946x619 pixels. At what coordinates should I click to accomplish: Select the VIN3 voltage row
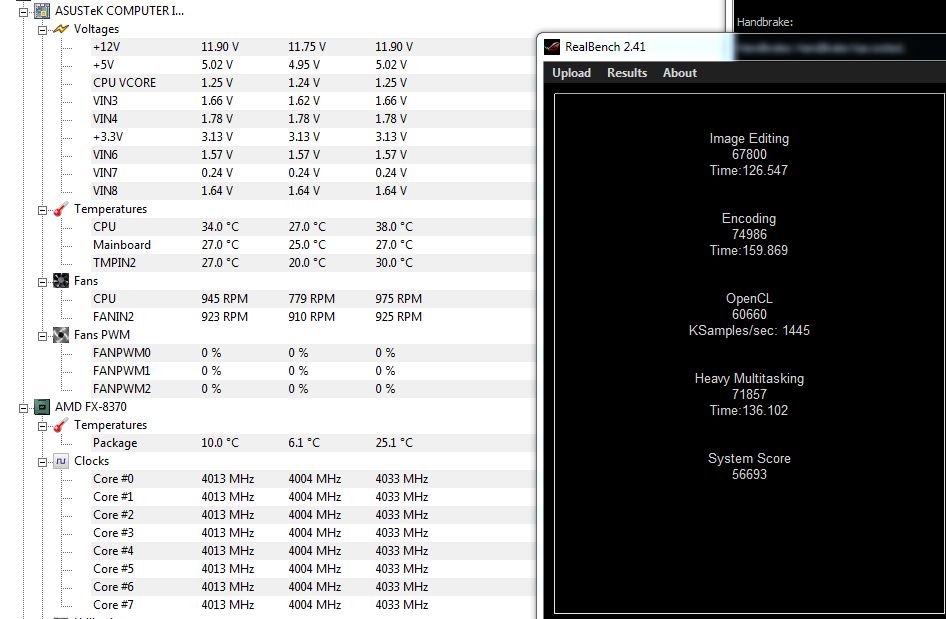[313, 101]
